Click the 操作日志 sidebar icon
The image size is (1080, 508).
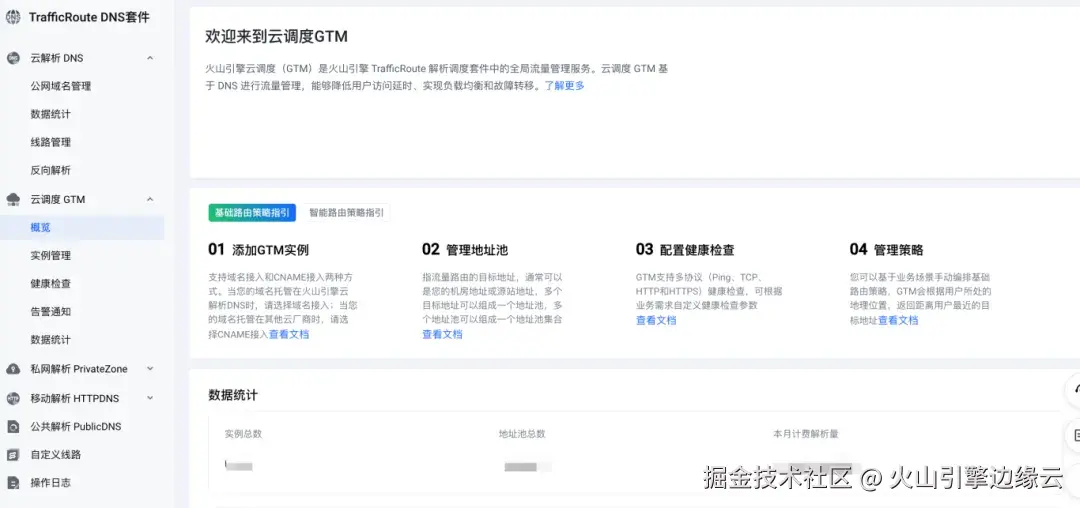coord(13,483)
